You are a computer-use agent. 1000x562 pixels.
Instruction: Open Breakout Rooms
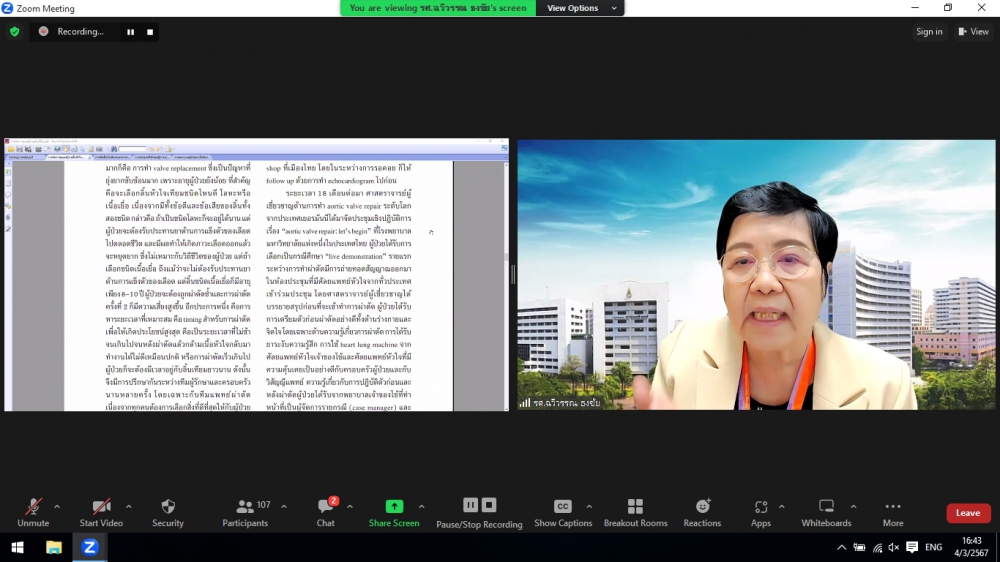[635, 507]
